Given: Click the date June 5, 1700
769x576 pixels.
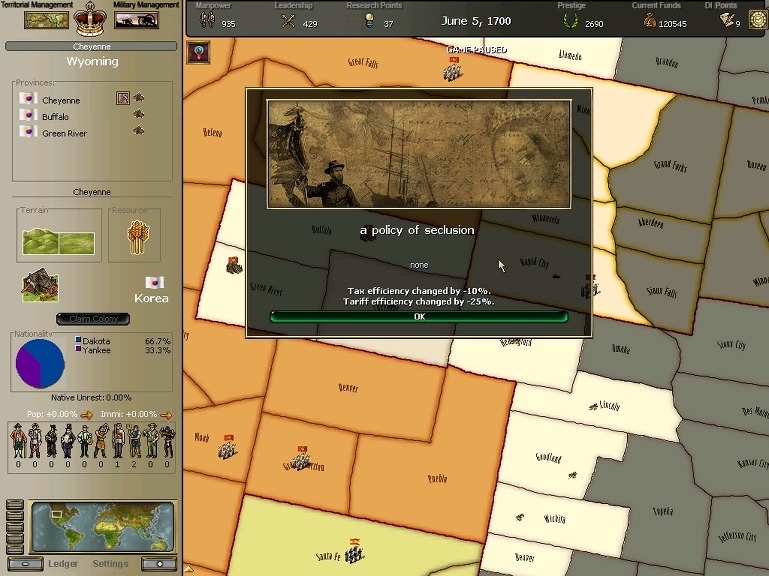Looking at the screenshot, I should pyautogui.click(x=476, y=21).
